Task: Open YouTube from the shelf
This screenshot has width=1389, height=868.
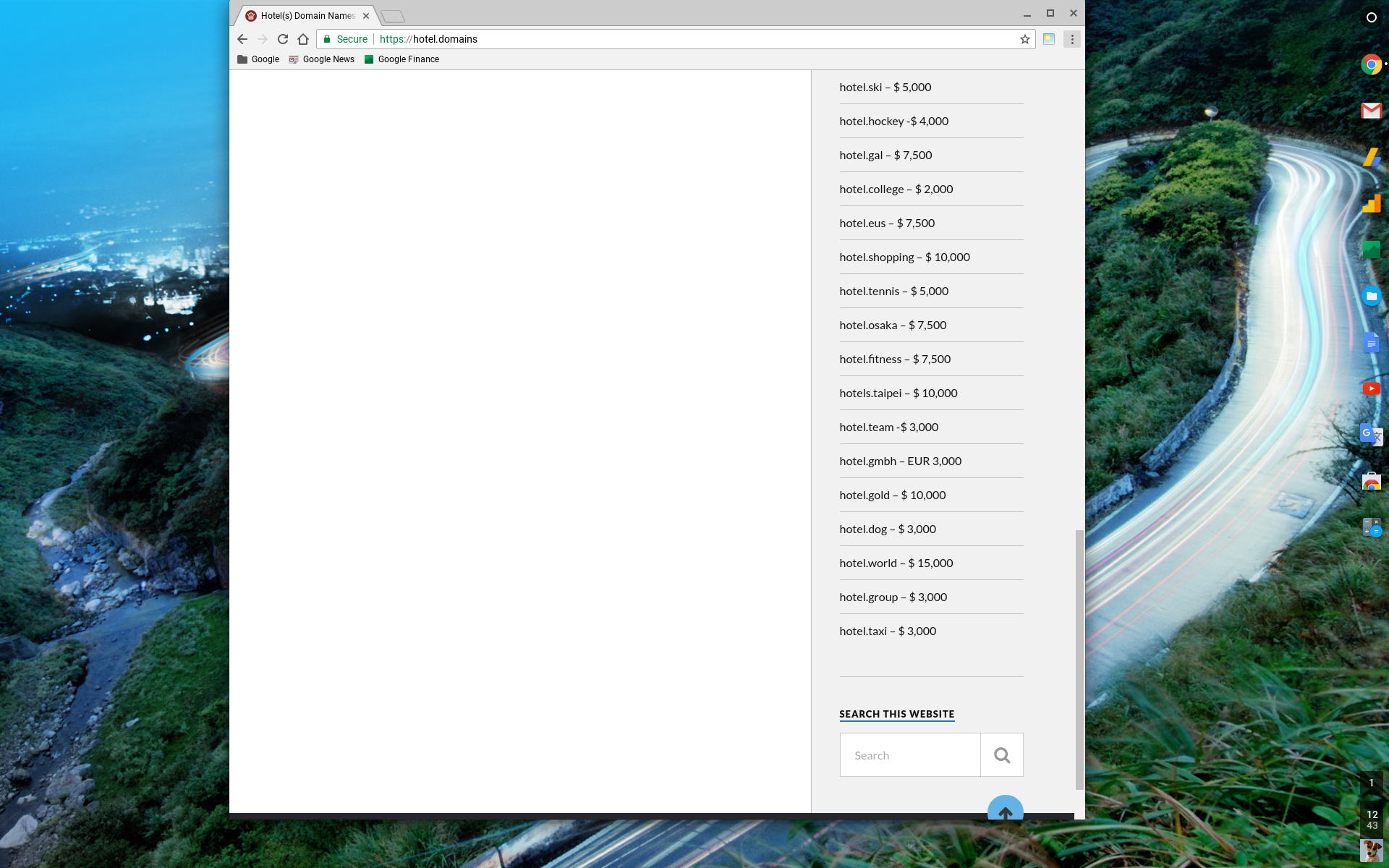Action: point(1371,388)
